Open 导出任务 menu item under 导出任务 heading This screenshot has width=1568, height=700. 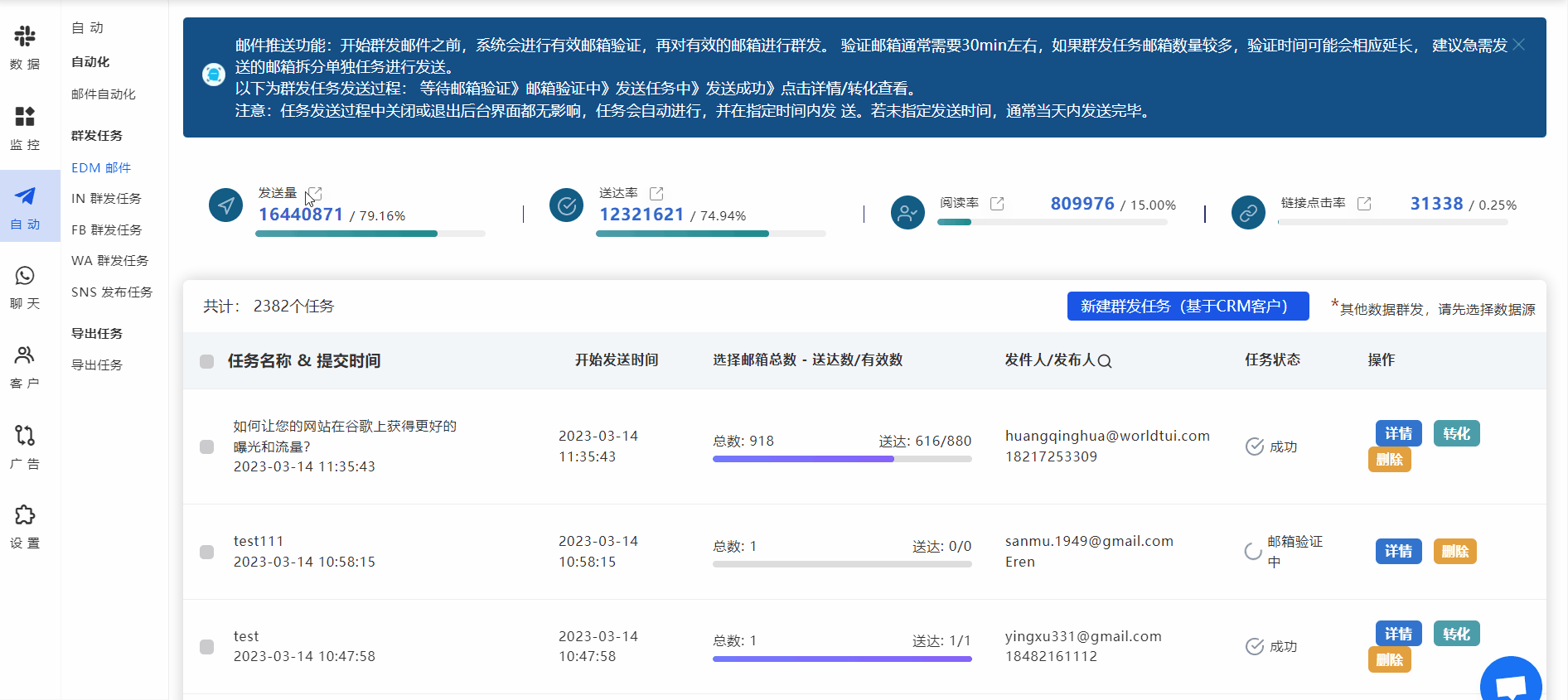[x=97, y=364]
